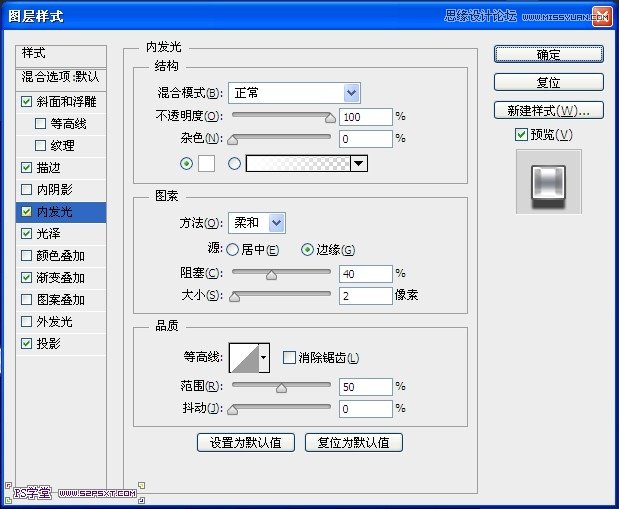Viewport: 619px width, 509px height.
Task: Select the solid color radio button
Action: coord(186,163)
